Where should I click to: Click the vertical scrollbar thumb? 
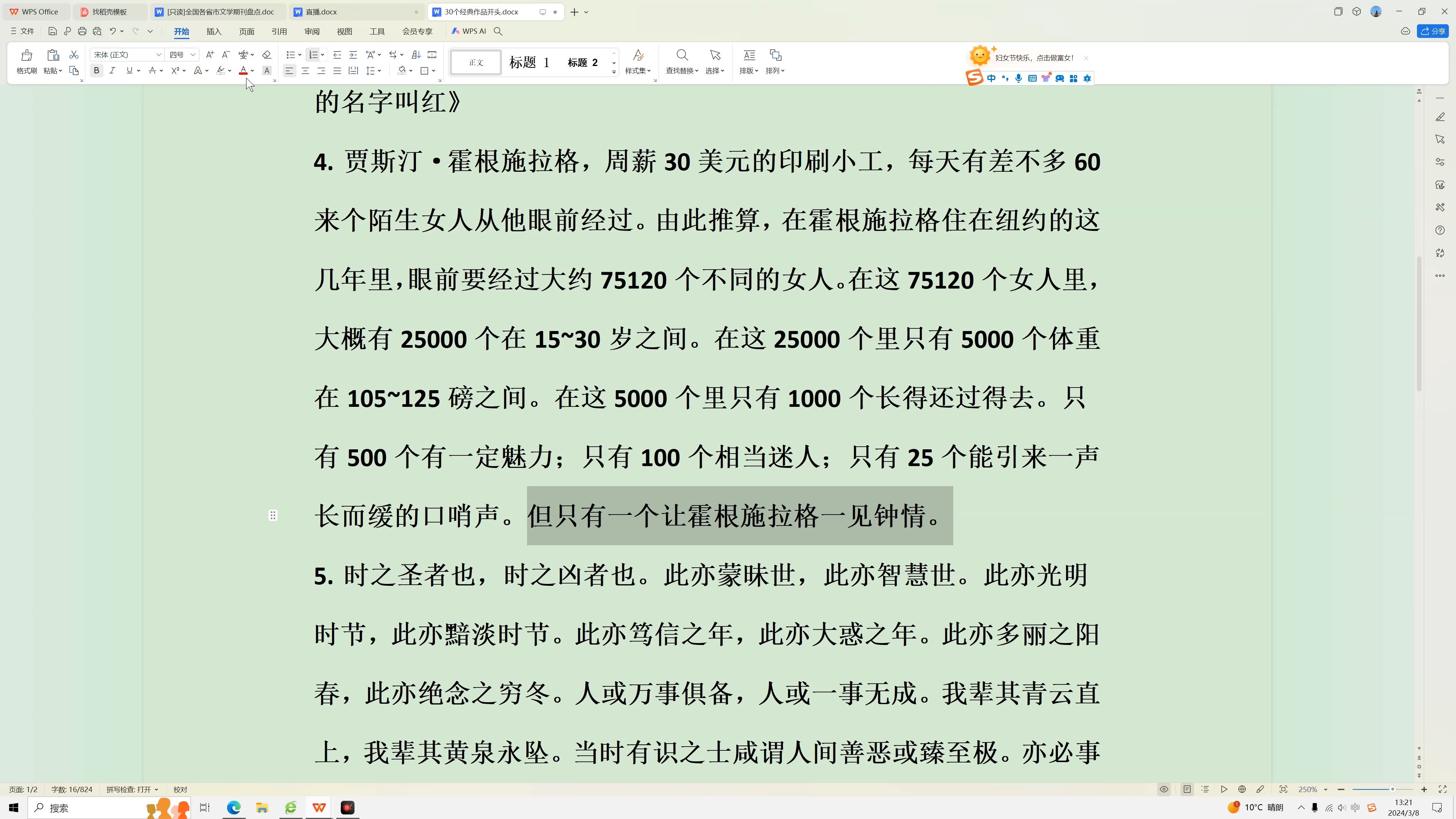tap(1419, 323)
